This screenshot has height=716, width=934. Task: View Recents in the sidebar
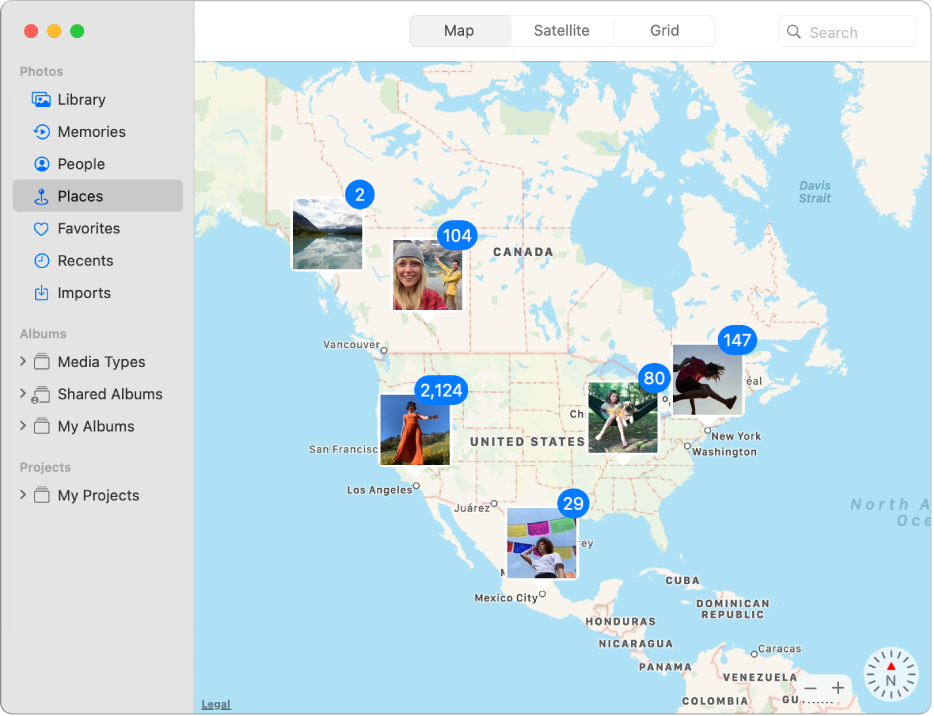pyautogui.click(x=84, y=260)
